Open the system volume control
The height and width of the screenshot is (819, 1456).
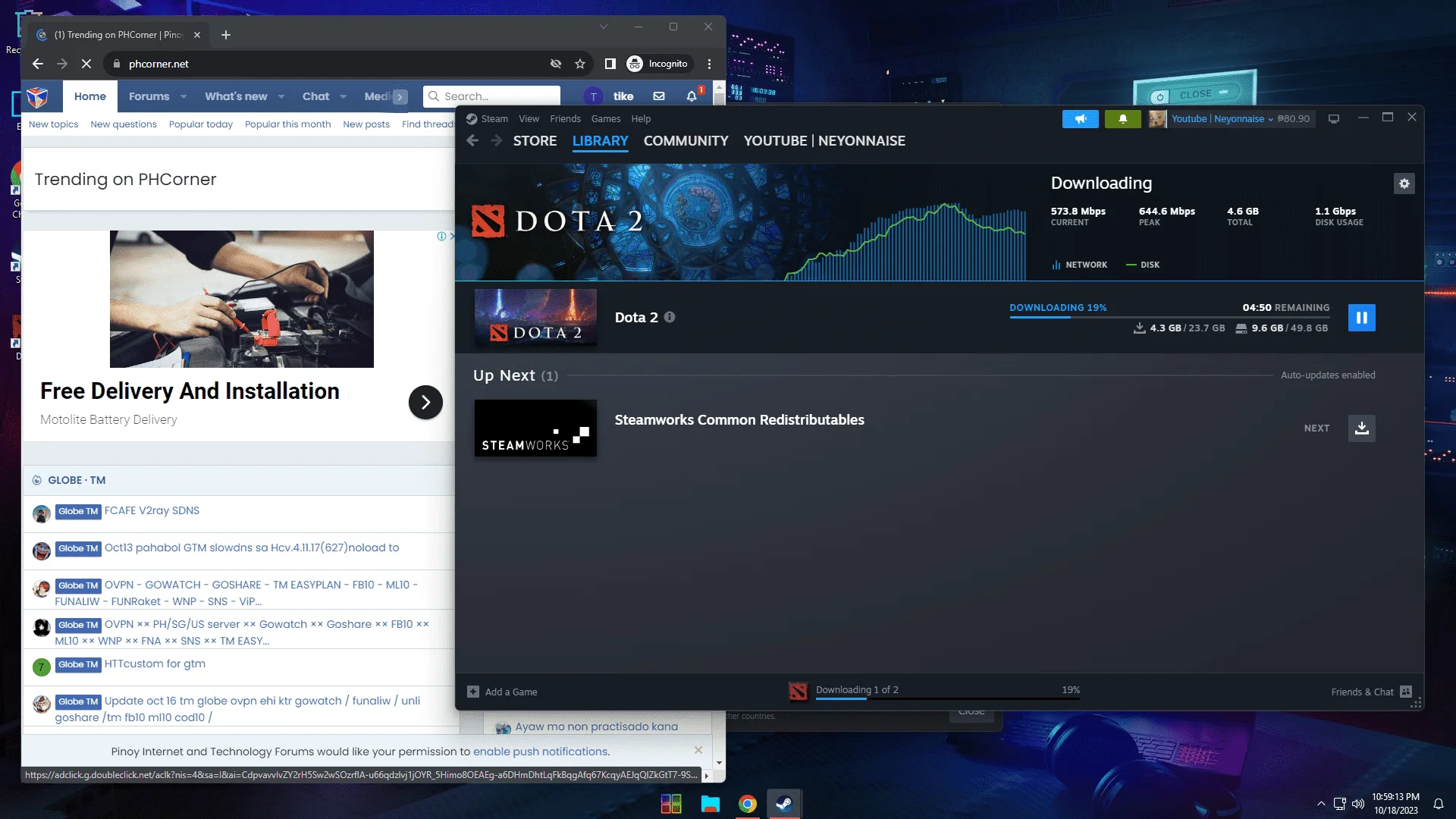tap(1358, 804)
